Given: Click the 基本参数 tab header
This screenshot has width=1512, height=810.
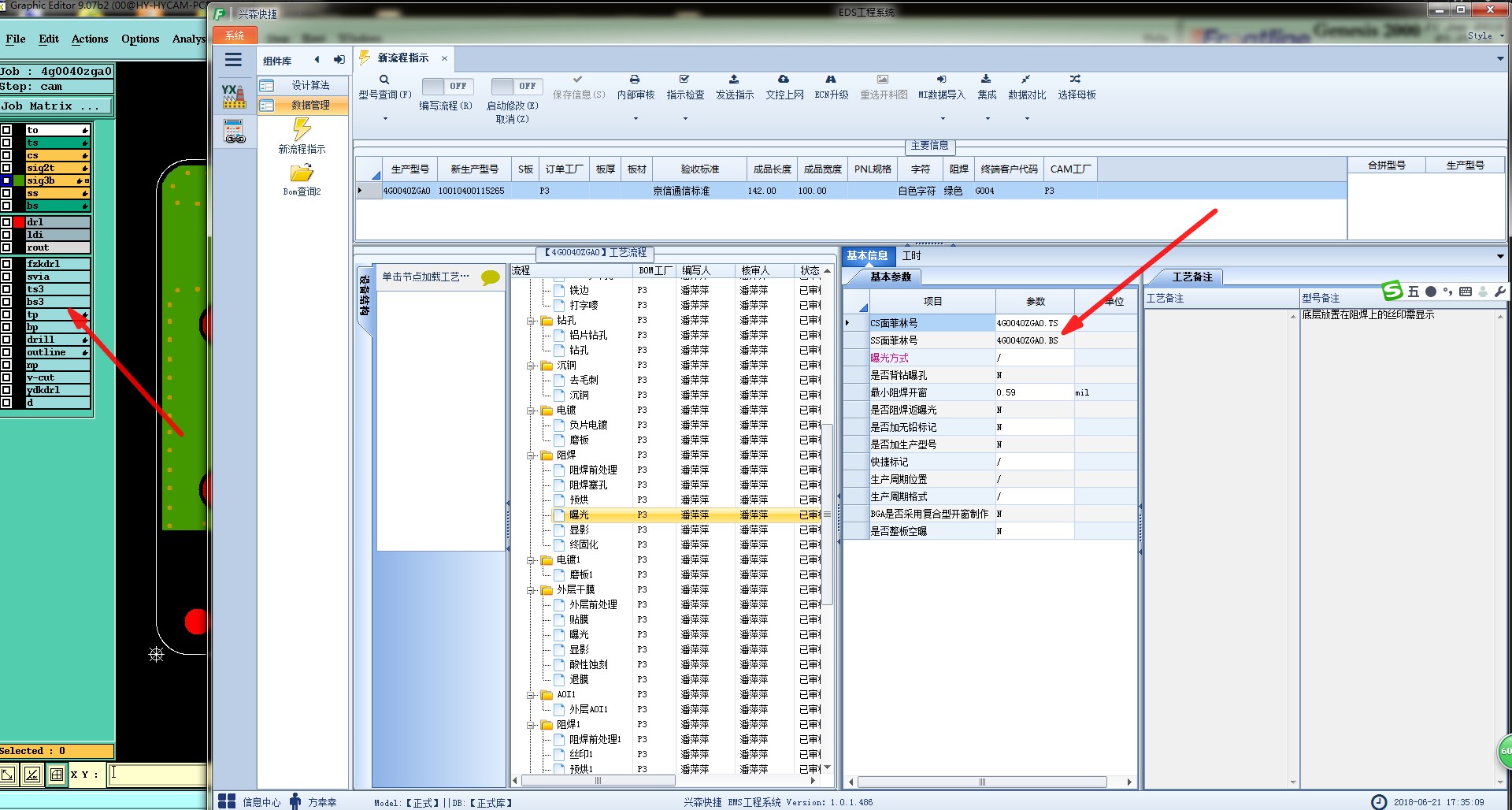Looking at the screenshot, I should coord(891,277).
